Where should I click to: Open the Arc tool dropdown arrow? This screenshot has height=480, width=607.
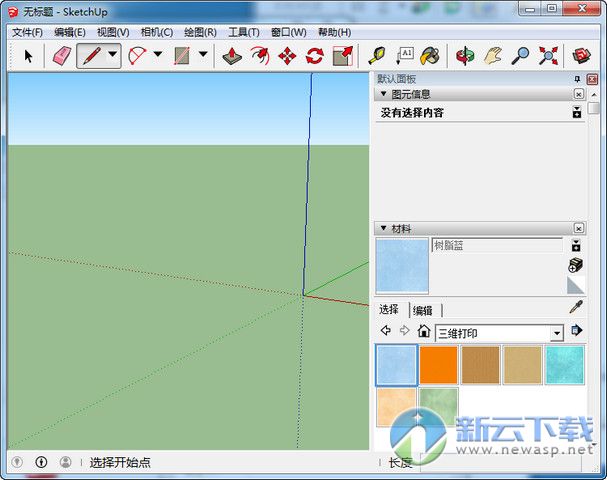pos(158,54)
